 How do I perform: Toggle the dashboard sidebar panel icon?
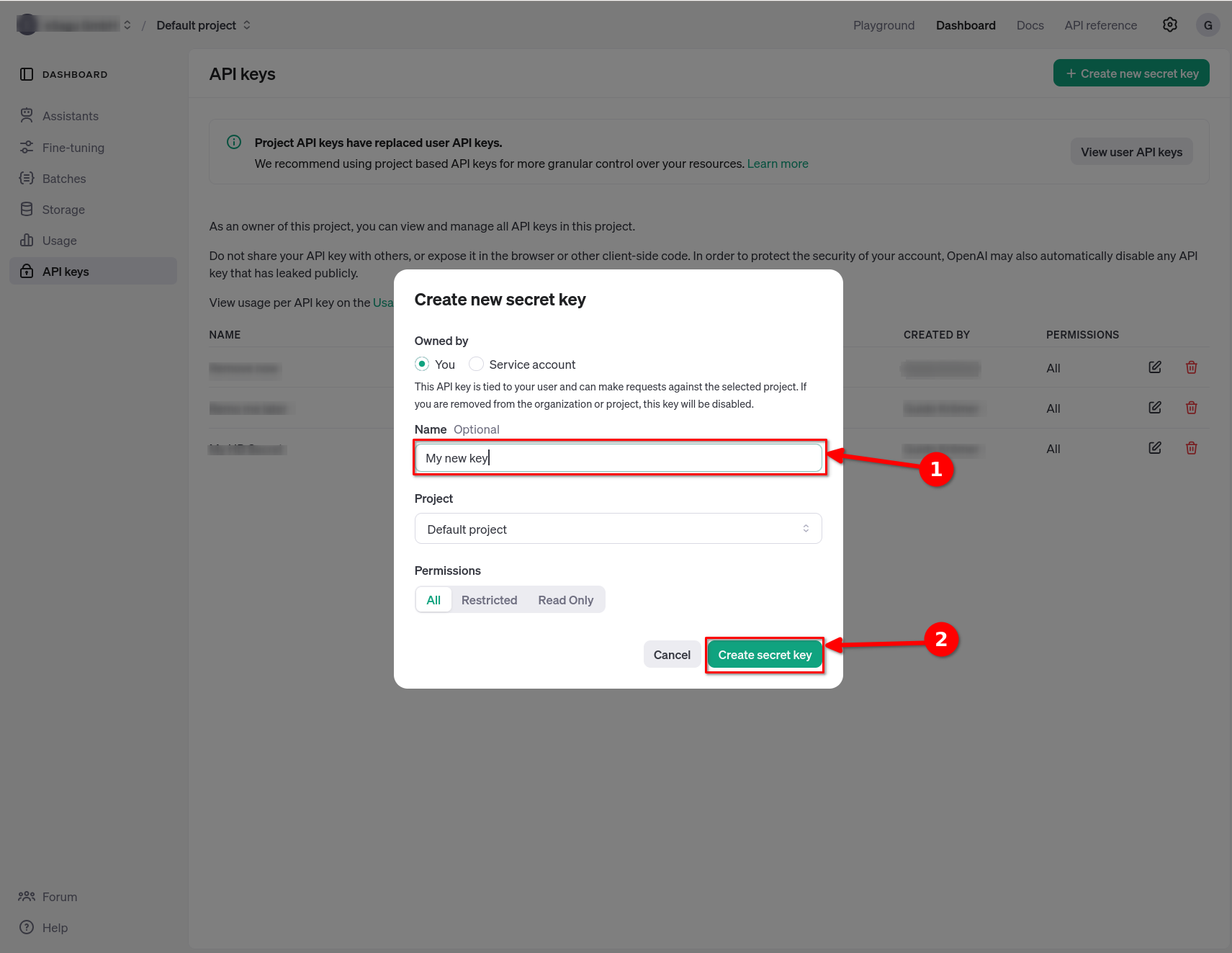point(27,74)
